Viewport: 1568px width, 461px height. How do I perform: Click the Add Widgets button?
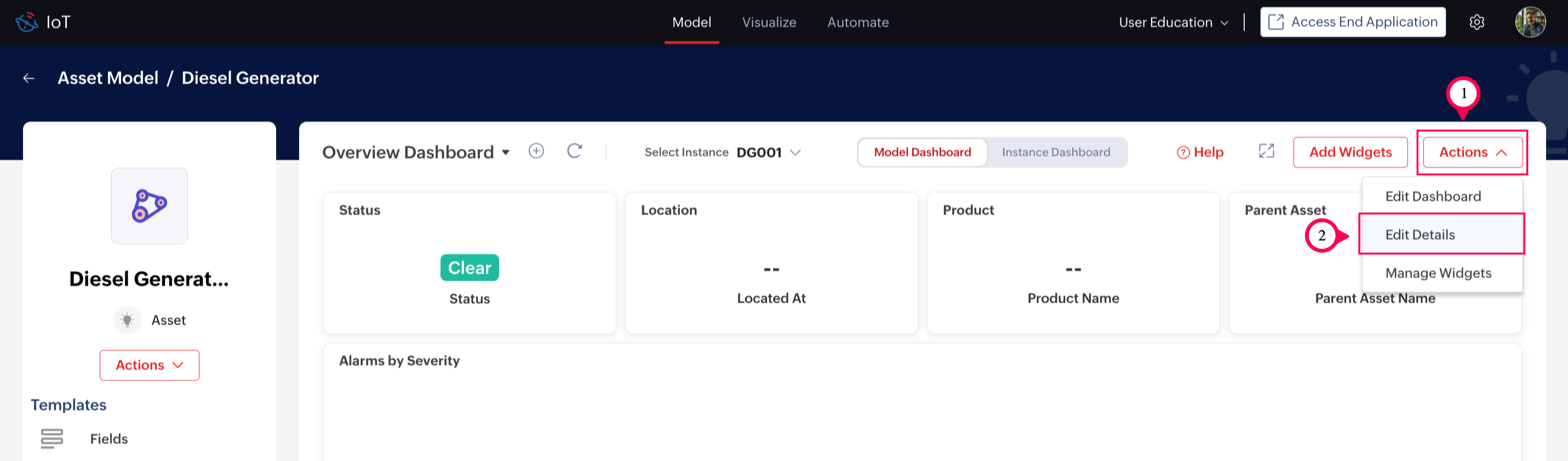tap(1349, 152)
